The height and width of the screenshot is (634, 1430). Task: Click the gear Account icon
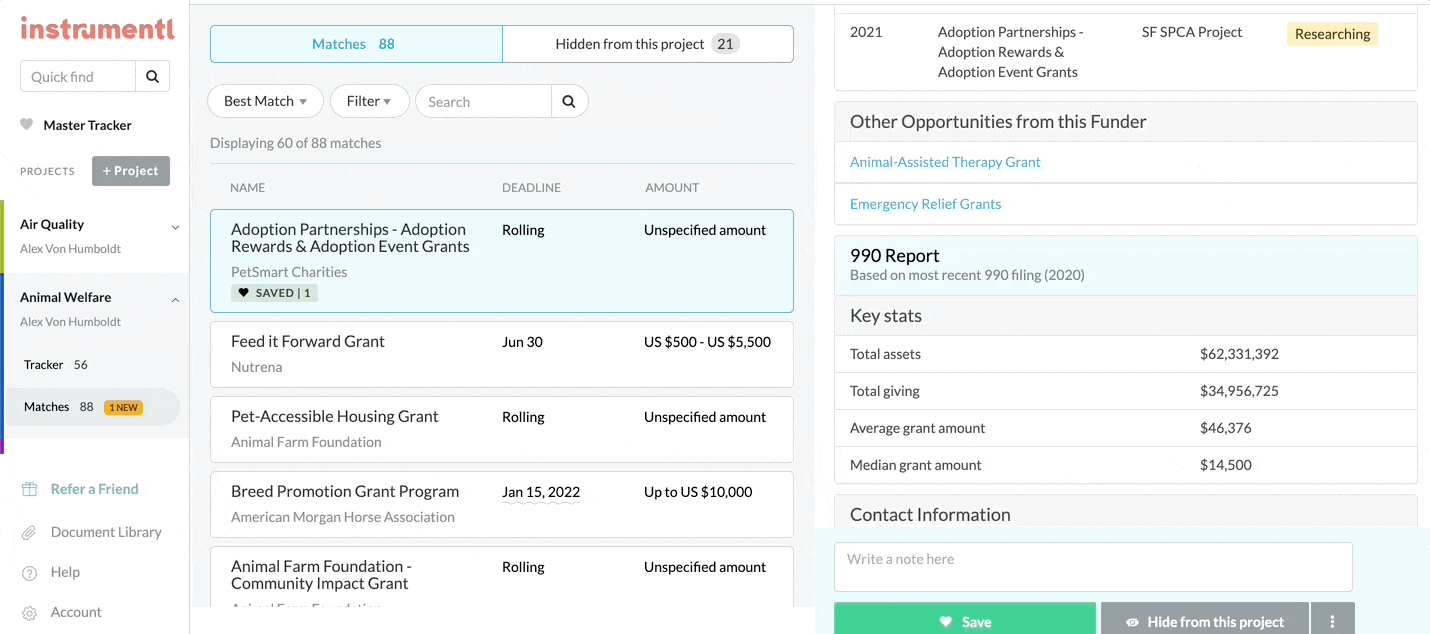pyautogui.click(x=30, y=612)
